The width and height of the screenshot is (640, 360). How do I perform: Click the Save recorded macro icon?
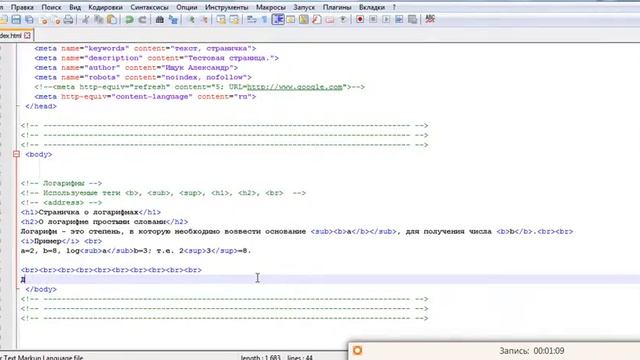(x=413, y=19)
